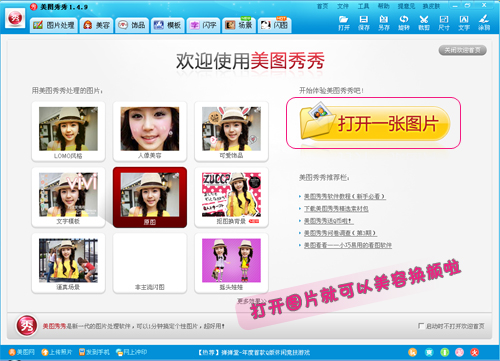Open the 美图看看 image viewer link

(x=348, y=245)
